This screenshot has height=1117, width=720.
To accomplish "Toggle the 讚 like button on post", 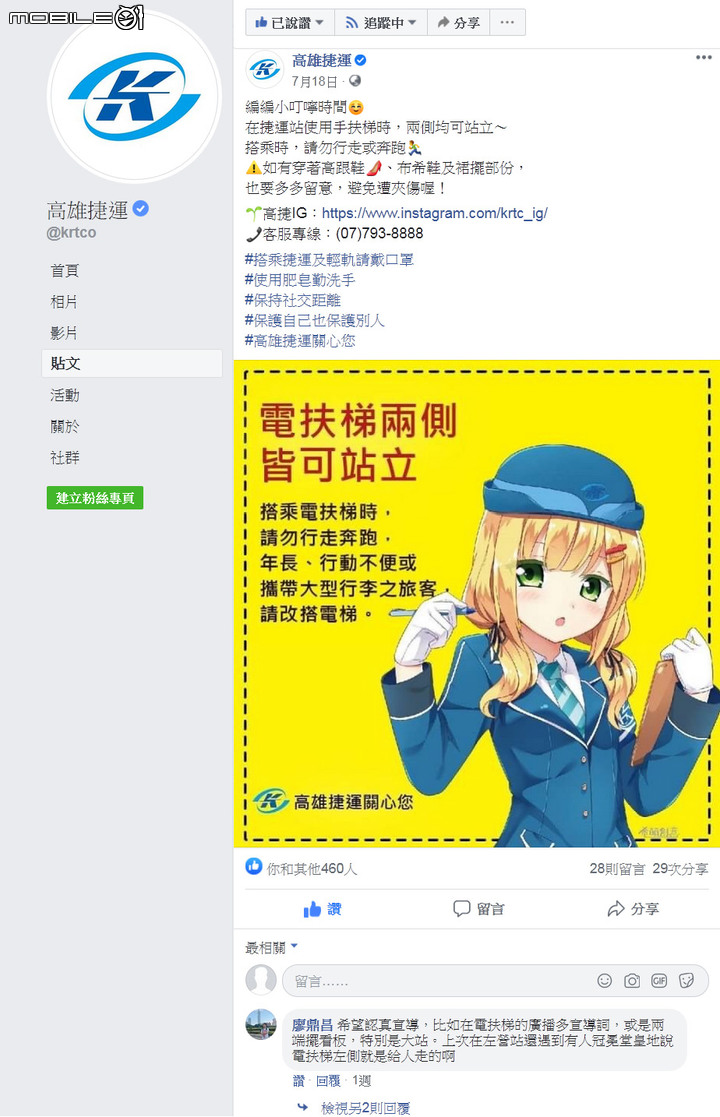I will coord(323,909).
